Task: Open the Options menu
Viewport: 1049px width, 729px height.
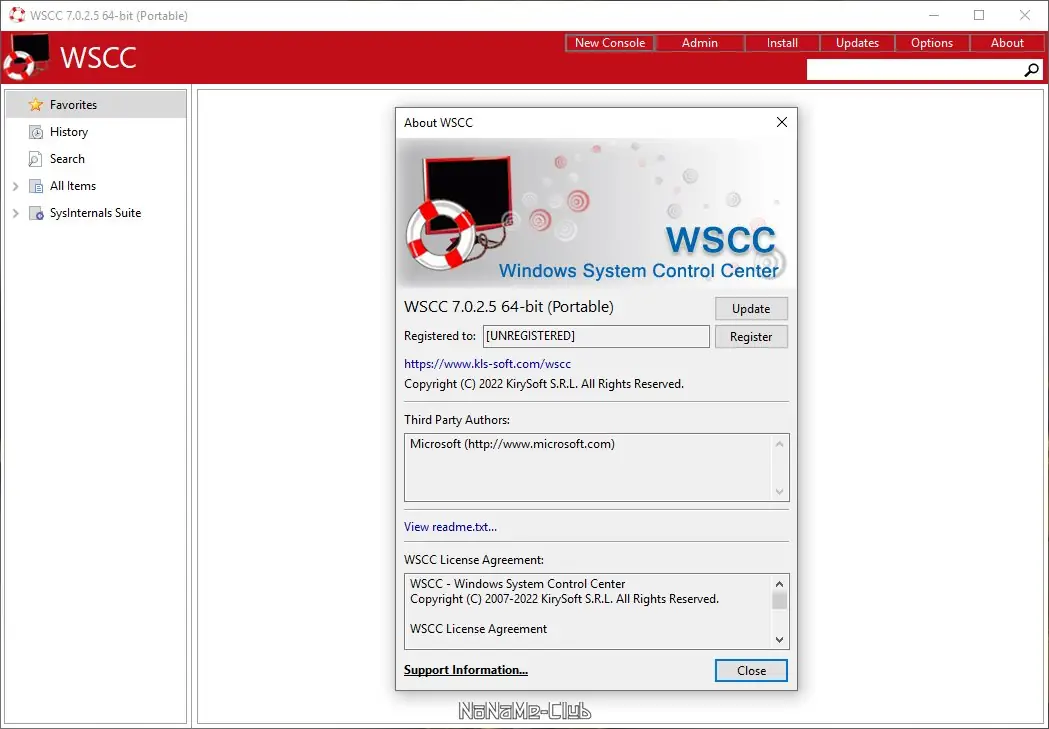Action: pyautogui.click(x=931, y=43)
